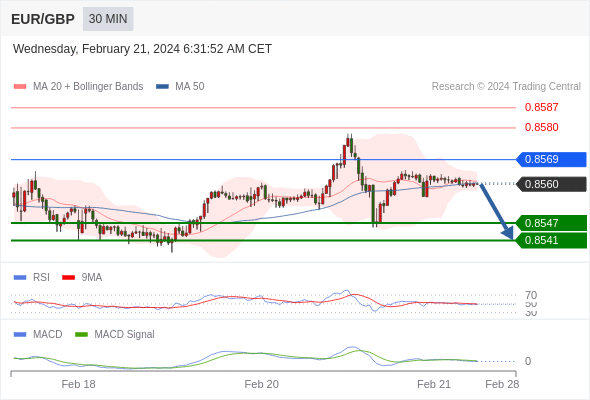Click the blue MACD legend marker
This screenshot has height=400, width=590.
point(20,335)
